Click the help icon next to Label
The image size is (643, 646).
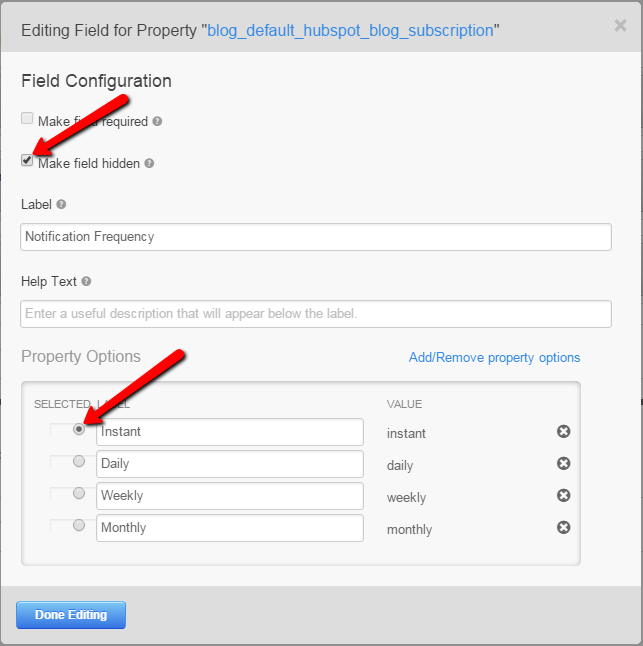[62, 205]
